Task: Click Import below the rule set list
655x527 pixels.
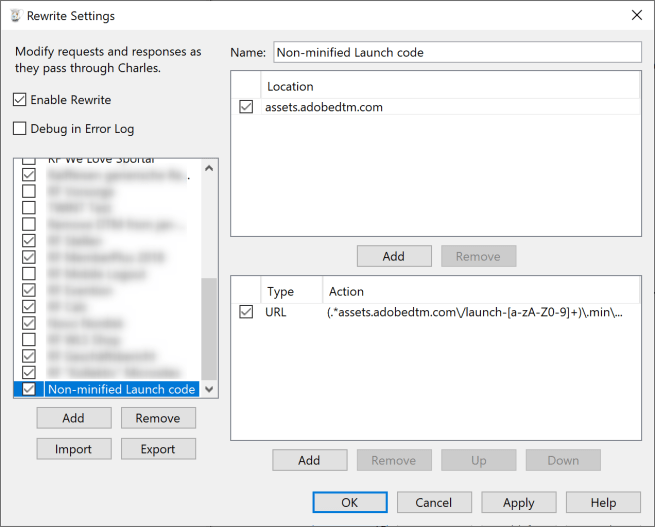Action: [x=73, y=449]
